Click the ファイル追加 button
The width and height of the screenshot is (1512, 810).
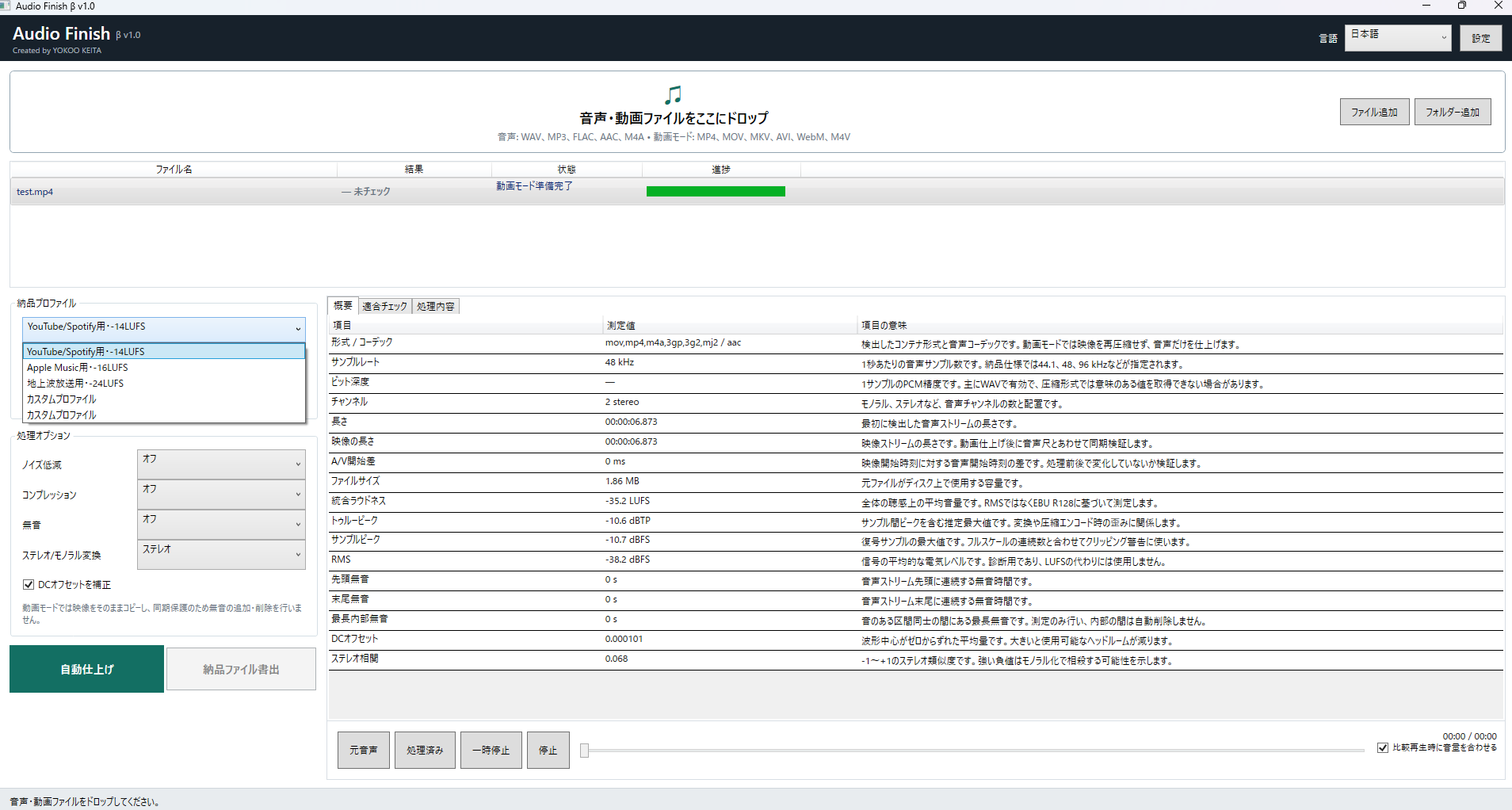1374,113
